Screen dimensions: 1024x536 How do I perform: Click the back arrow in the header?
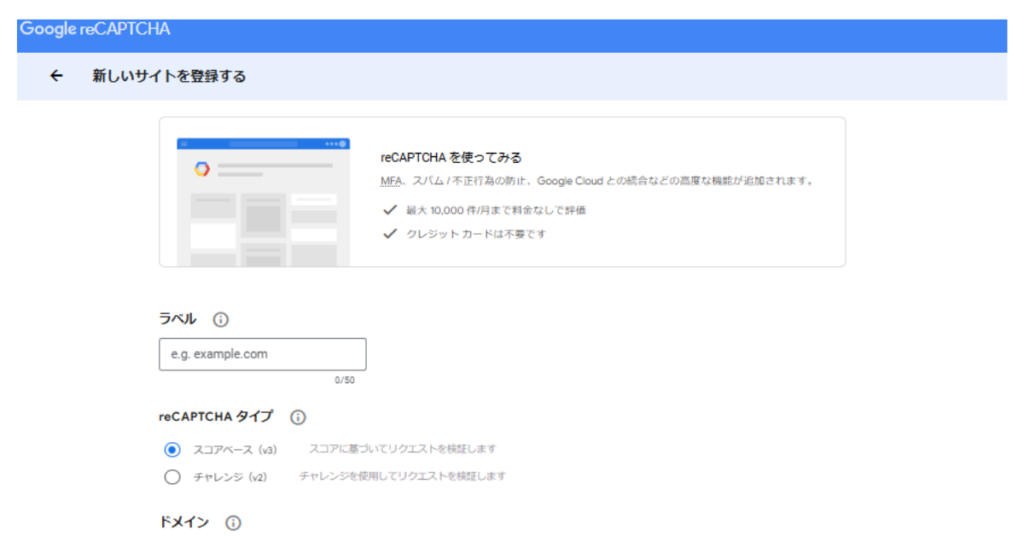pos(57,76)
